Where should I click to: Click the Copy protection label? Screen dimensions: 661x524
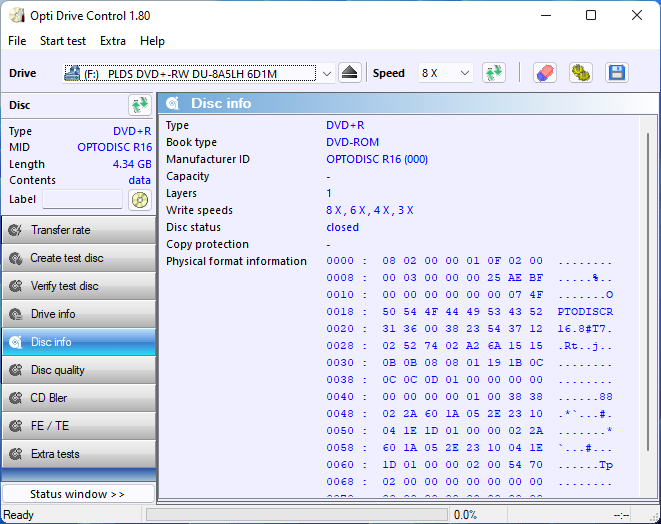click(x=207, y=244)
